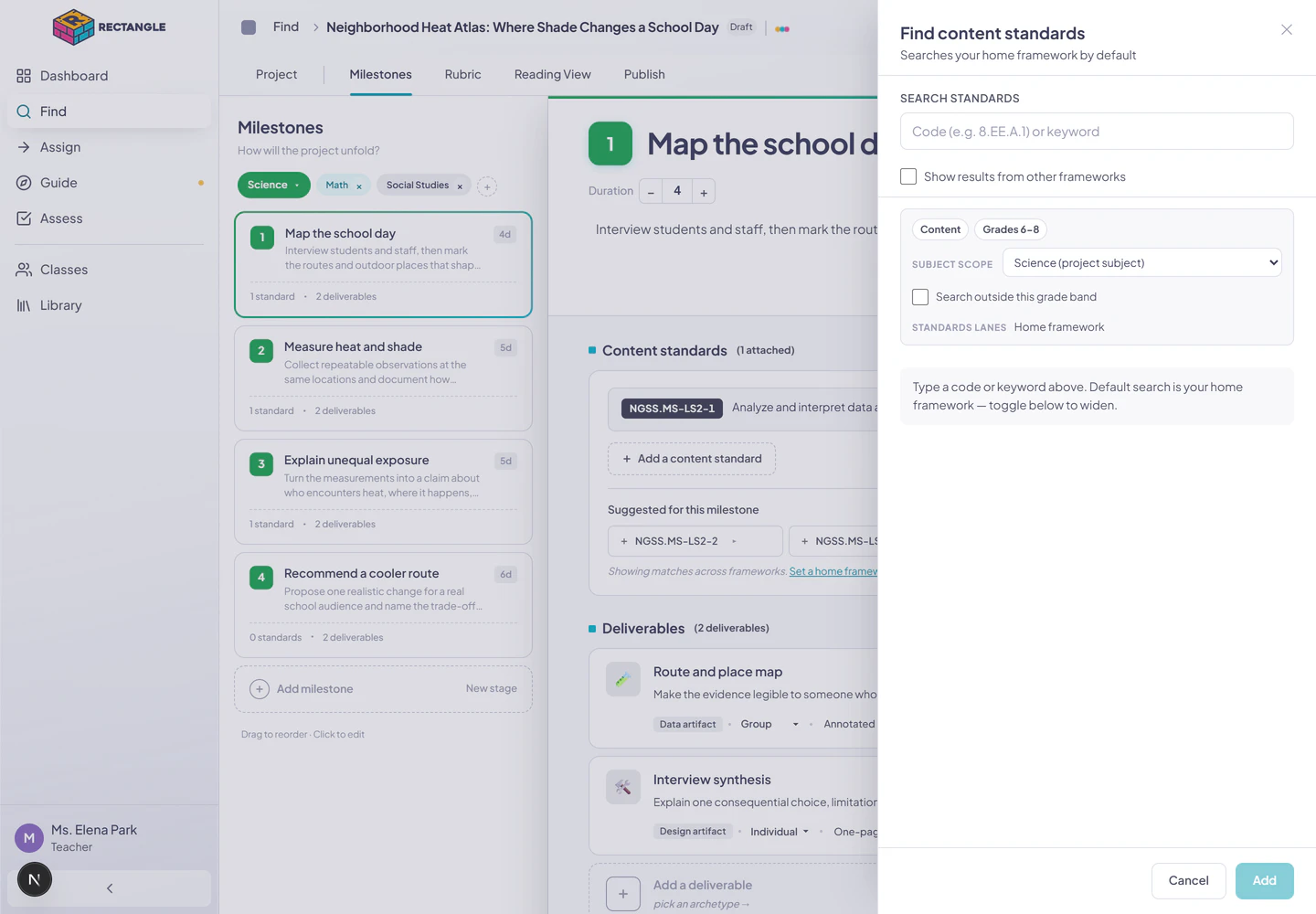This screenshot has width=1316, height=914.
Task: Click Add a content standard
Action: [x=692, y=459]
